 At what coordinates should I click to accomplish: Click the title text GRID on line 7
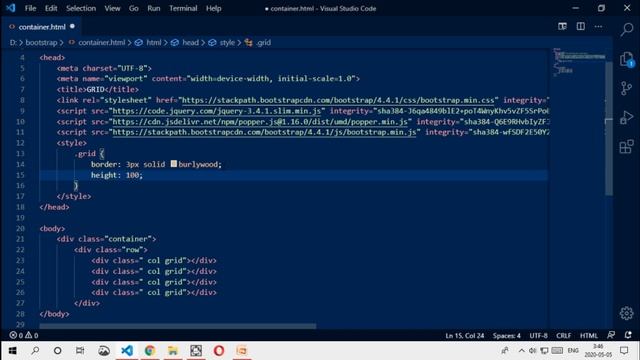coord(95,89)
